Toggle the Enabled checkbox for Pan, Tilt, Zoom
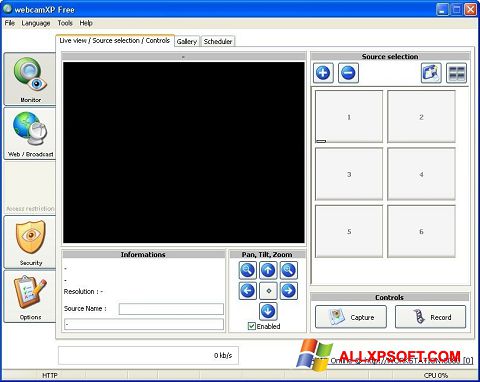This screenshot has width=480, height=382. point(252,326)
